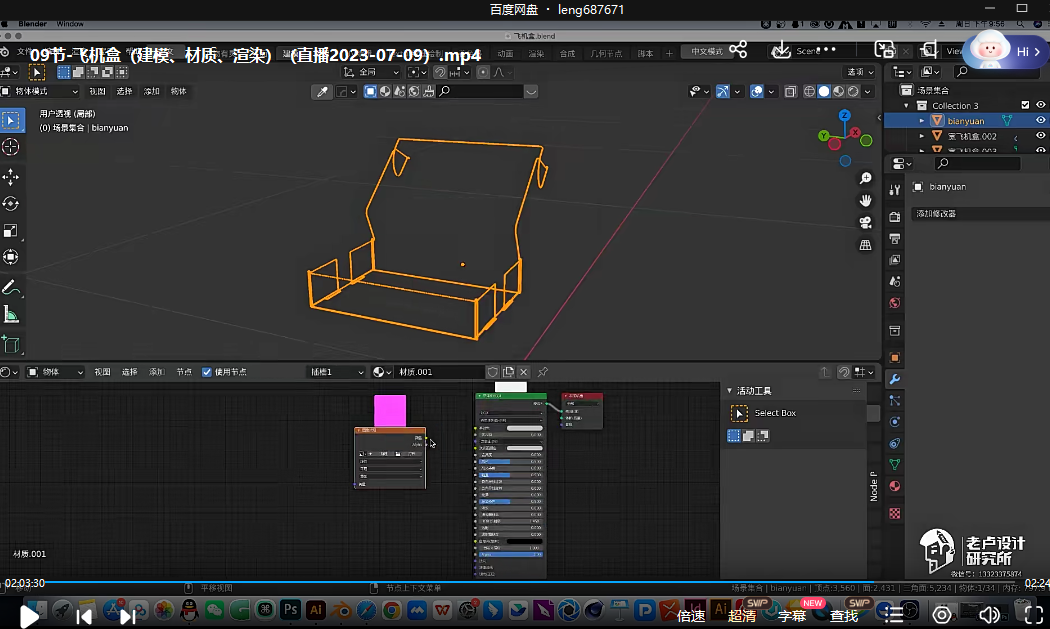Select the Rotate tool in viewport toolbar

[11, 204]
